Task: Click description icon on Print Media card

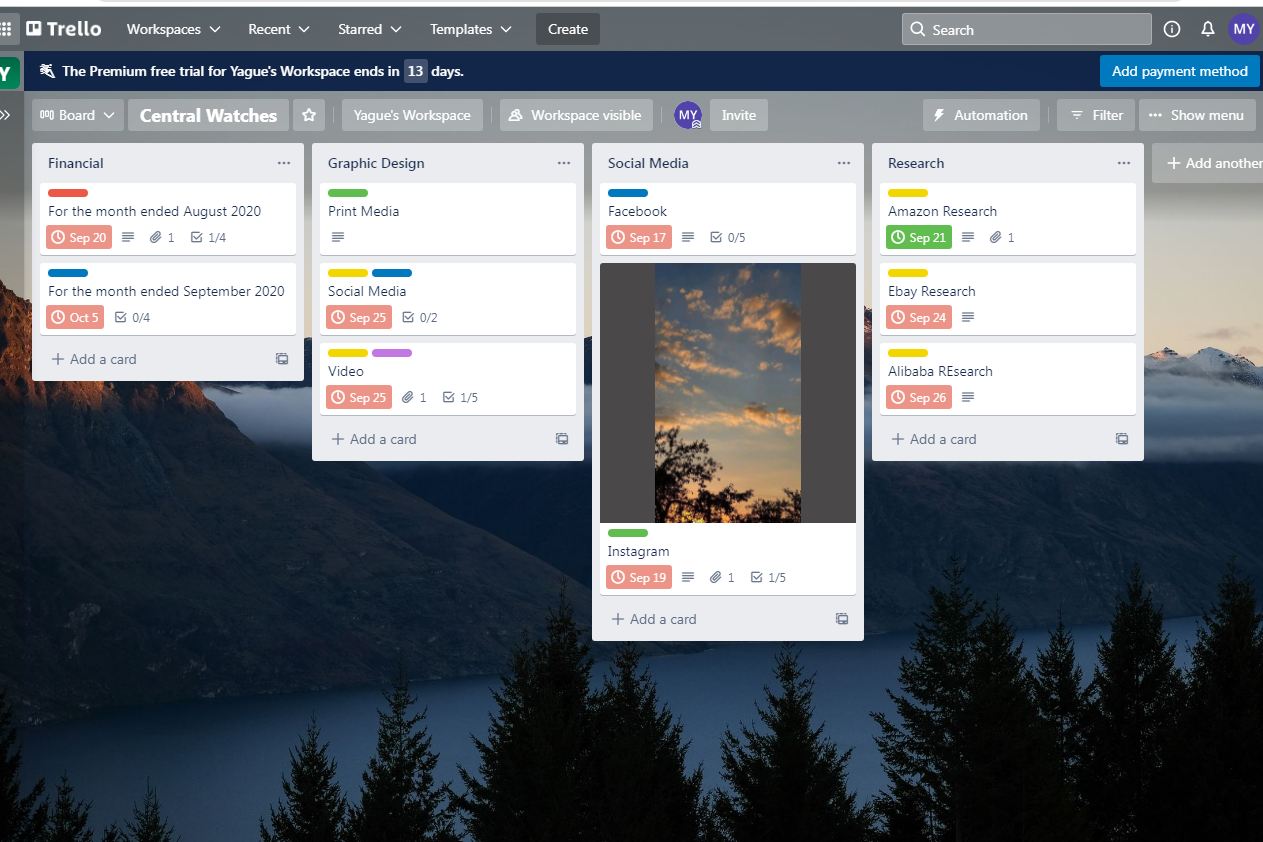Action: click(x=337, y=237)
